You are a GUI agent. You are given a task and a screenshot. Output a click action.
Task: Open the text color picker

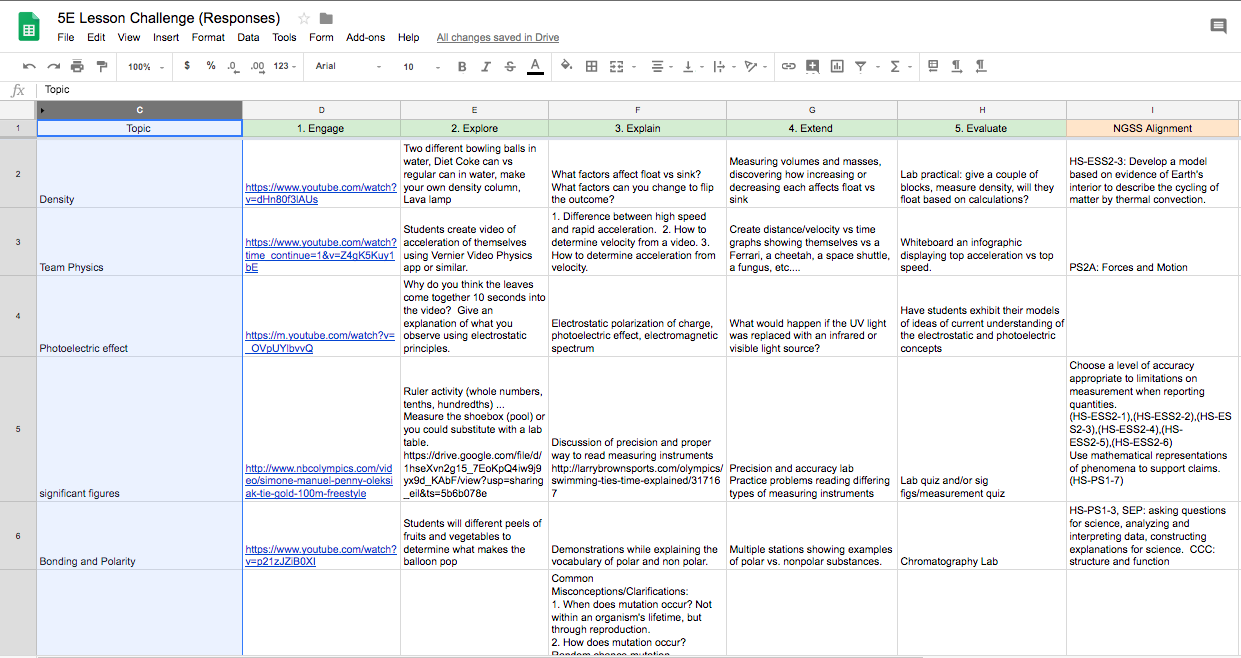535,67
